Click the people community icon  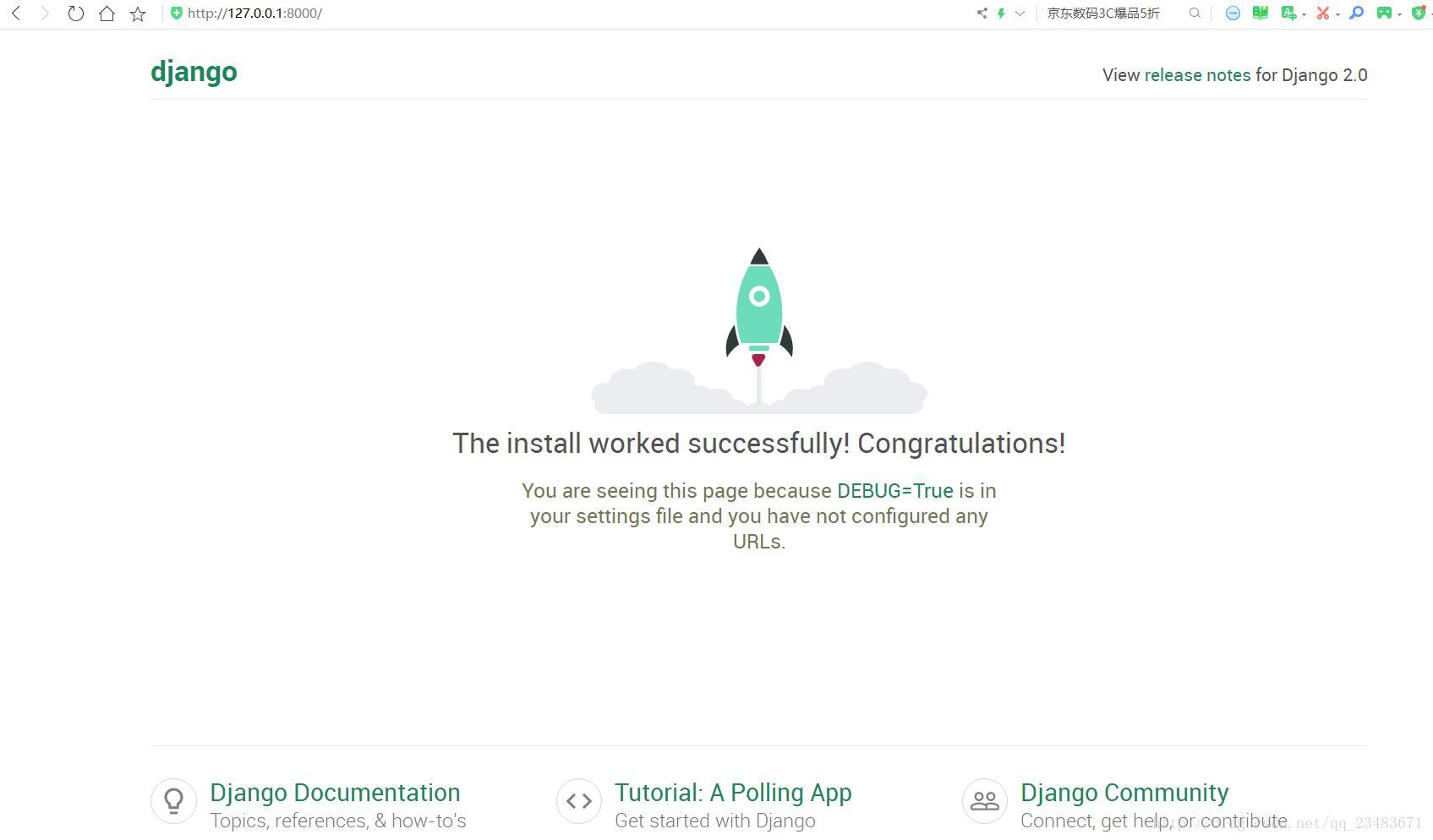(x=985, y=800)
